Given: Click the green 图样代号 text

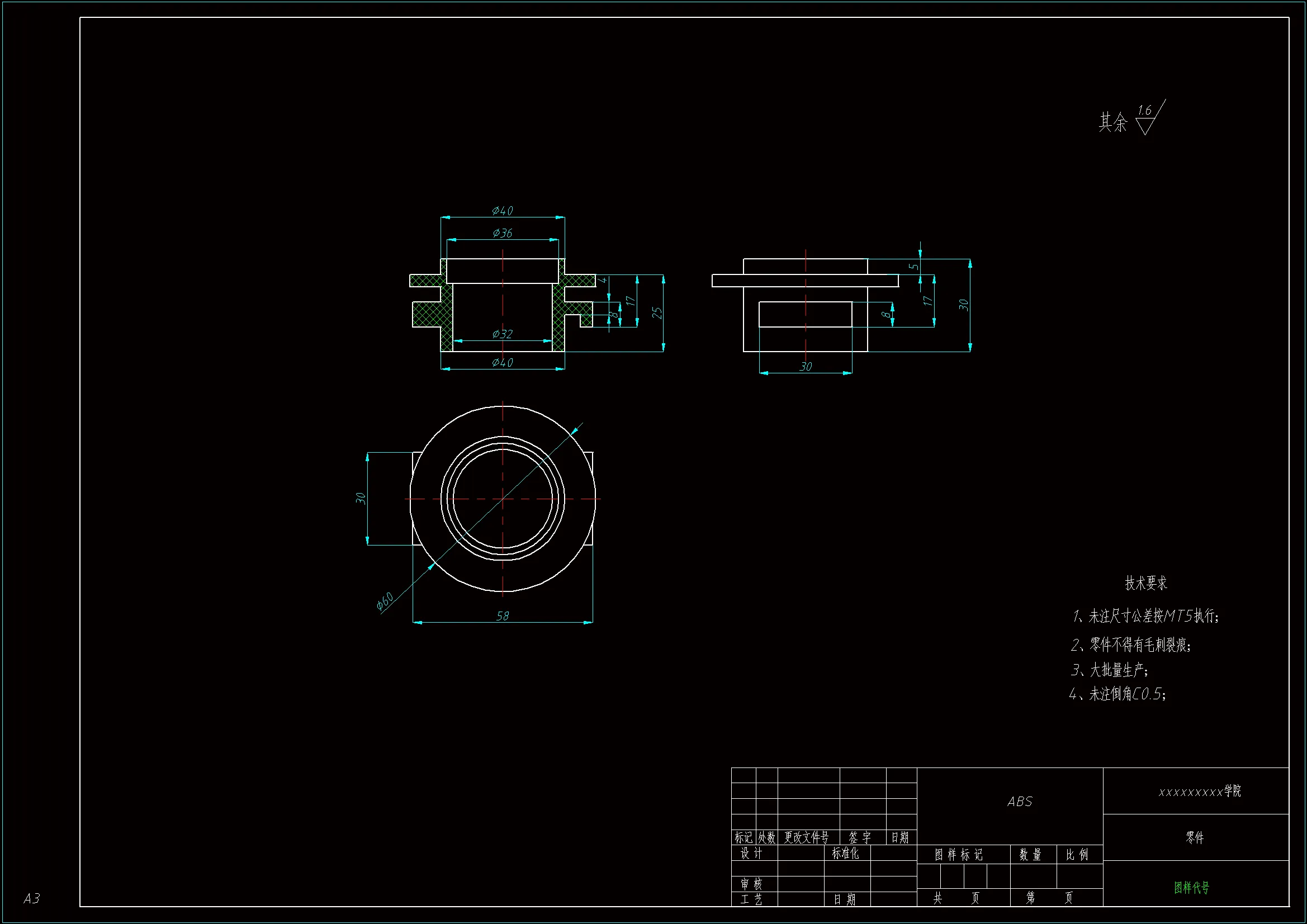Looking at the screenshot, I should point(1191,888).
